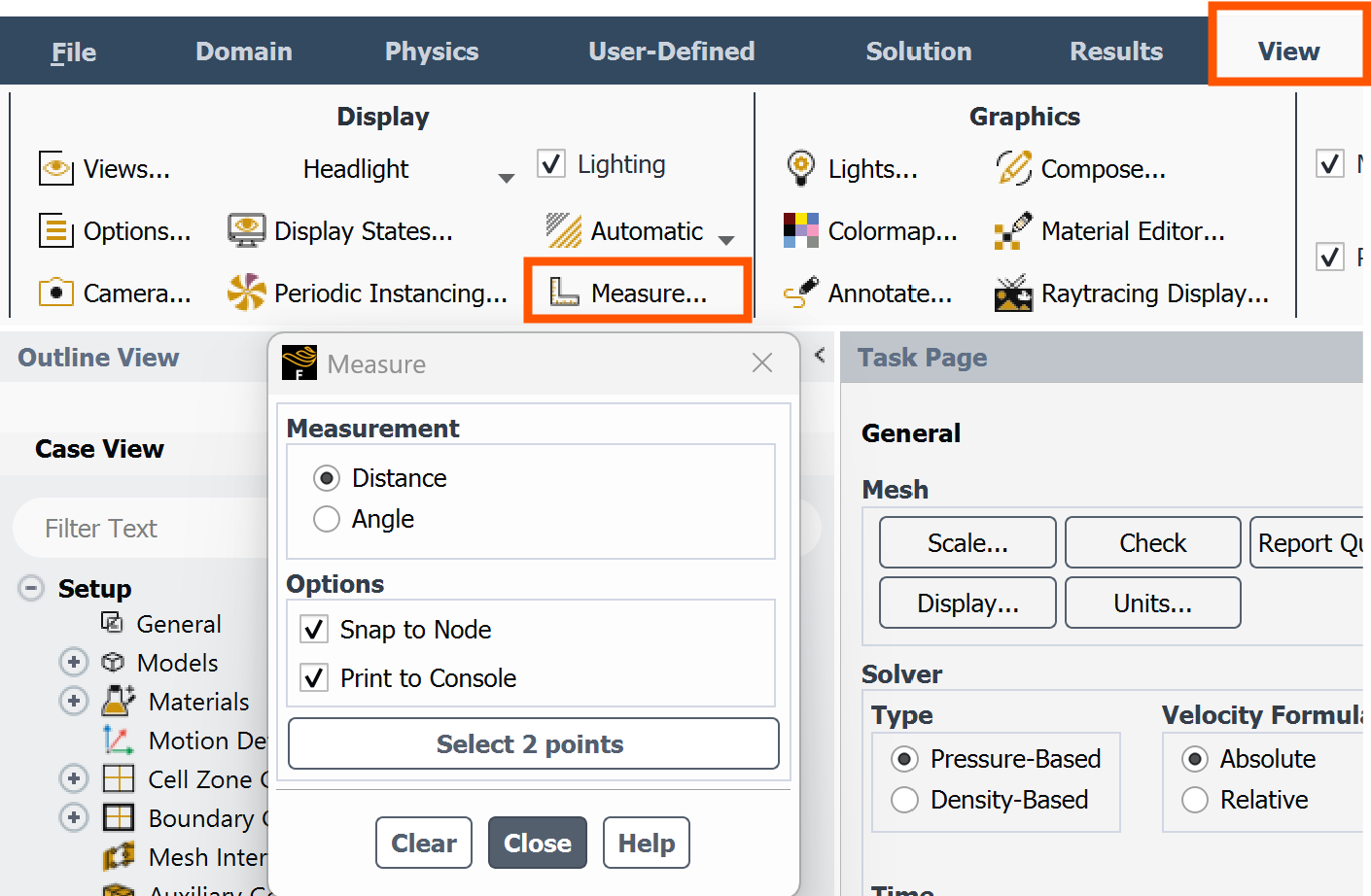Expand the Materials tree node

tap(73, 701)
